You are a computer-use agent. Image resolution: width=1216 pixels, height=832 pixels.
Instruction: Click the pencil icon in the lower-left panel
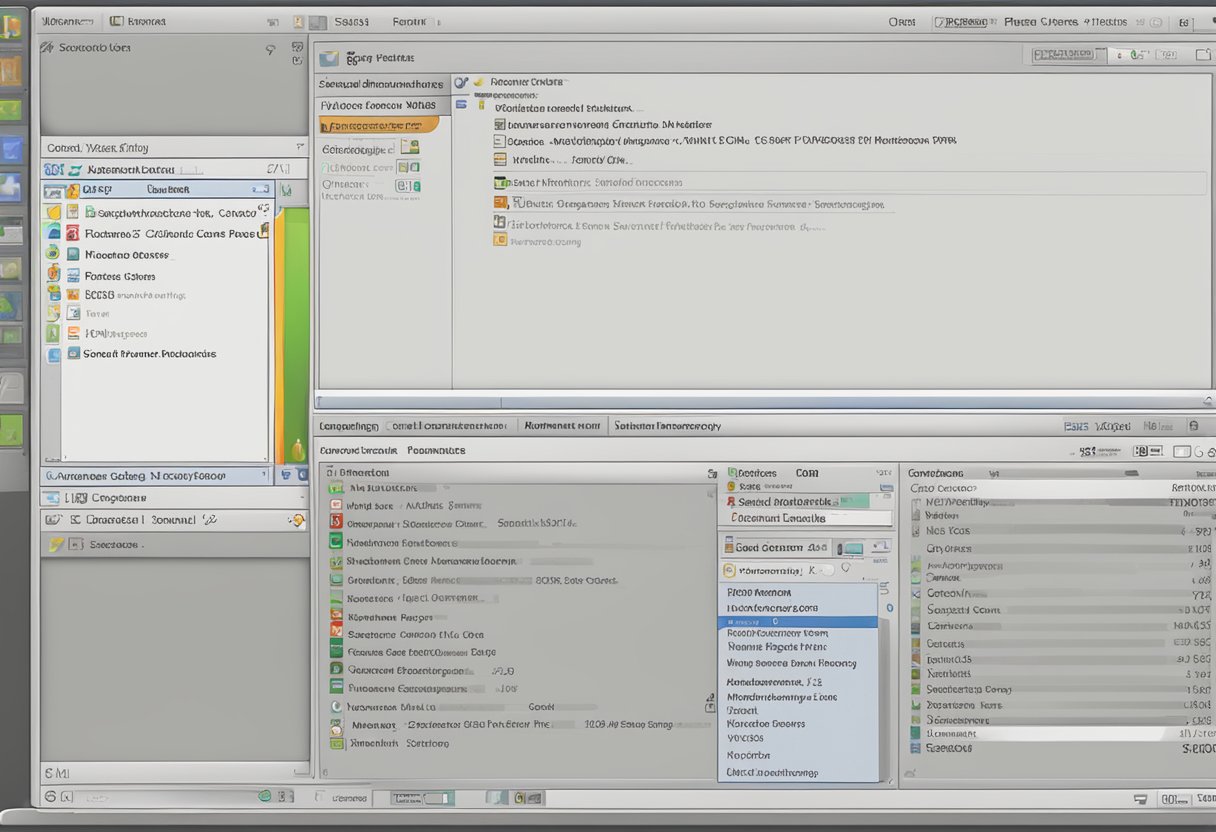57,545
